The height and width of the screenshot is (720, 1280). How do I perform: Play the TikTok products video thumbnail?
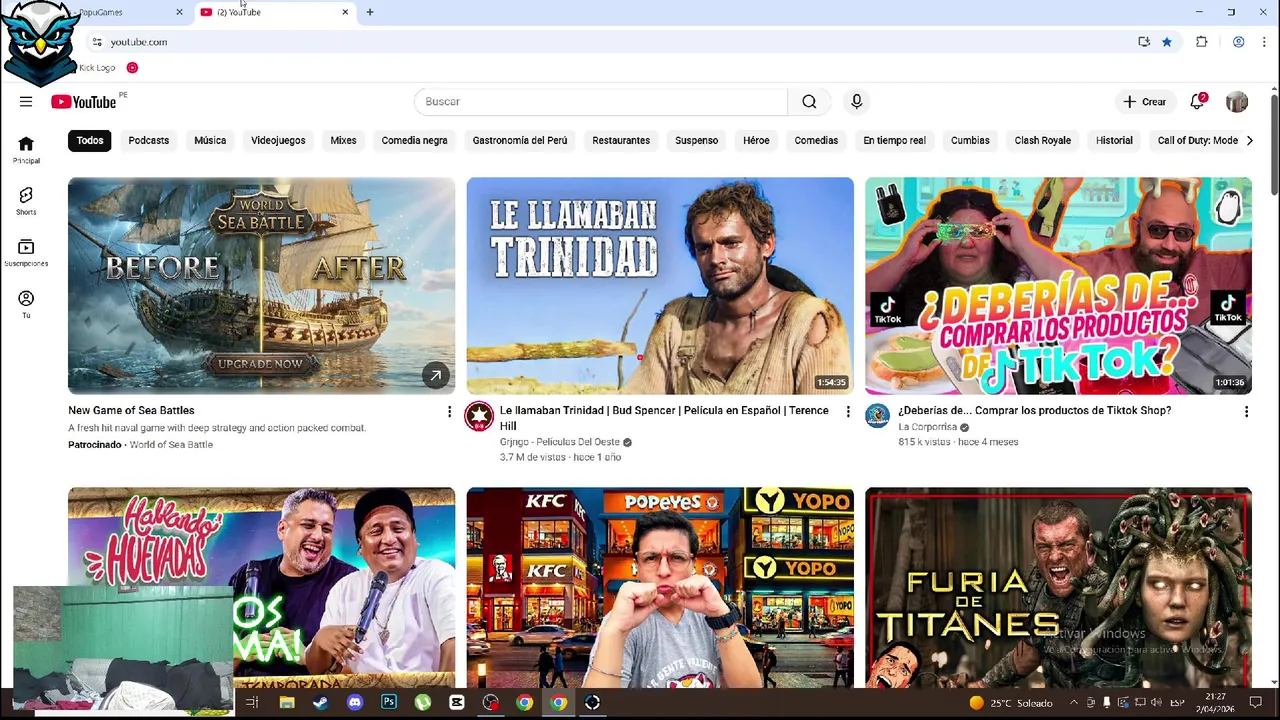[x=1058, y=286]
